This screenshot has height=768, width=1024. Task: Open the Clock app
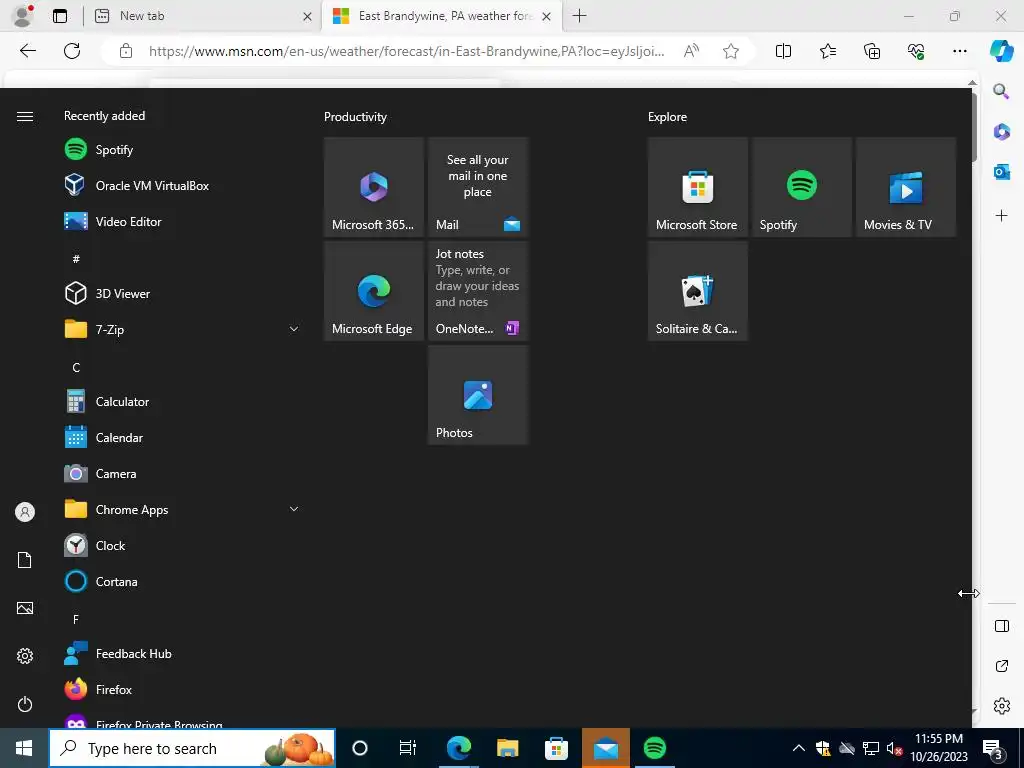(182, 545)
